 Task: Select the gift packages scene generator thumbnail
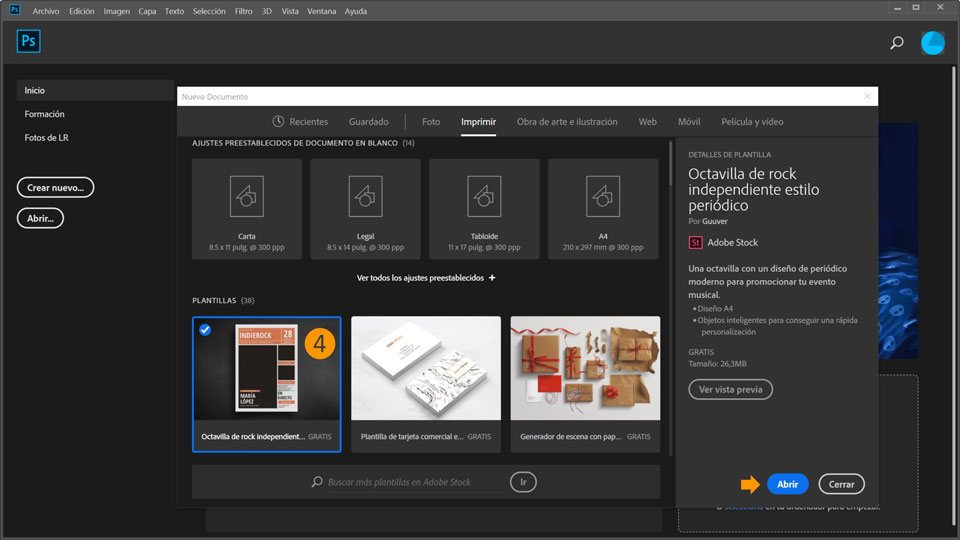coord(585,369)
